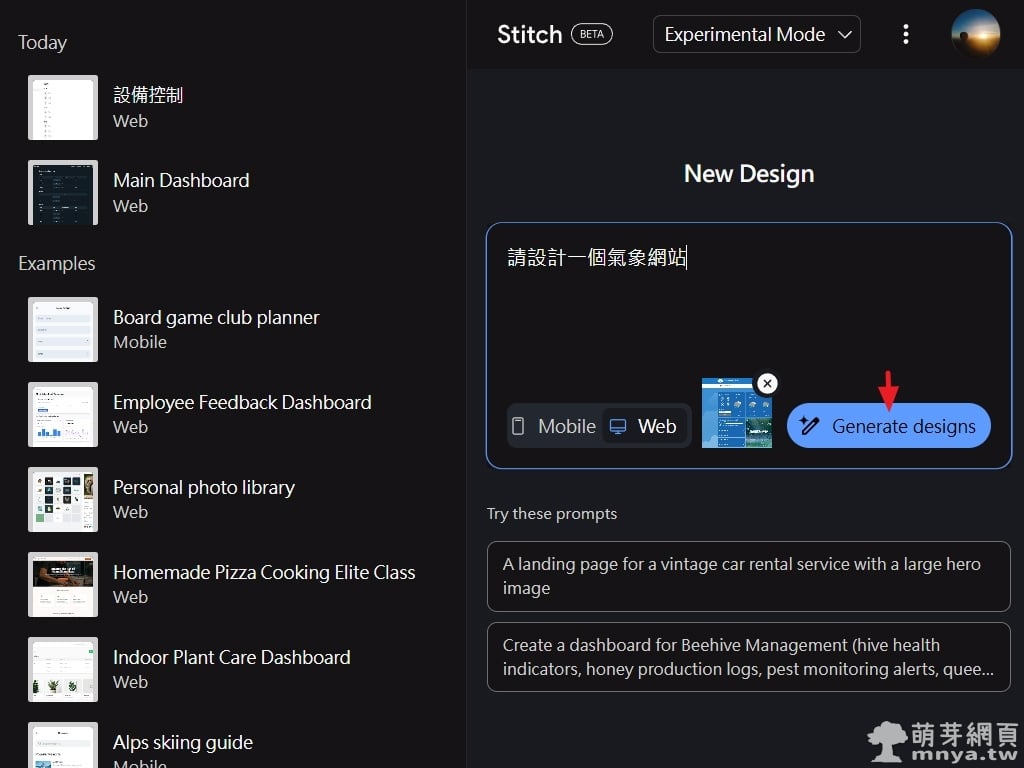Select the Web platform option

(644, 426)
